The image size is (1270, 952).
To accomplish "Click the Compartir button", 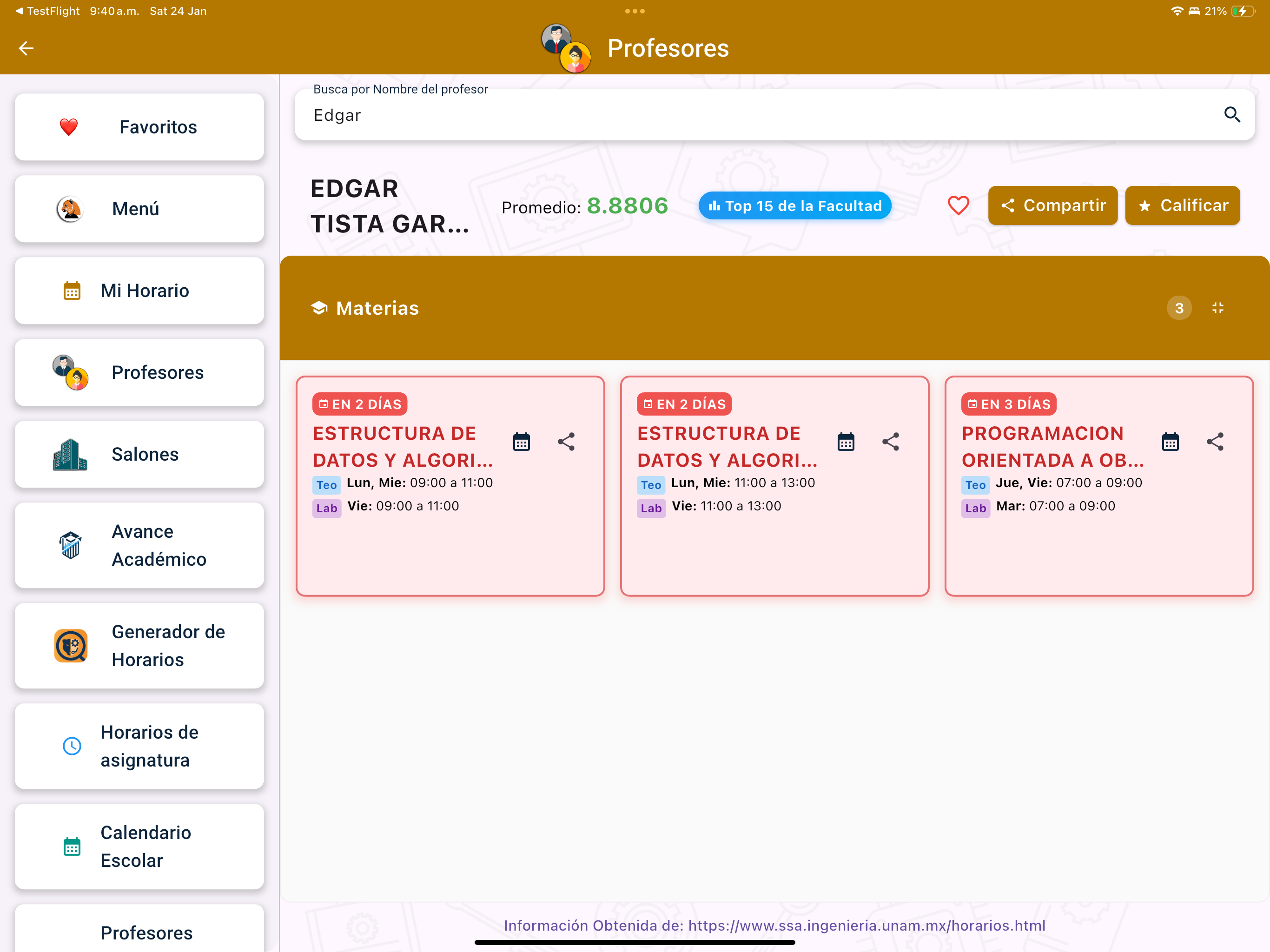I will click(x=1052, y=205).
